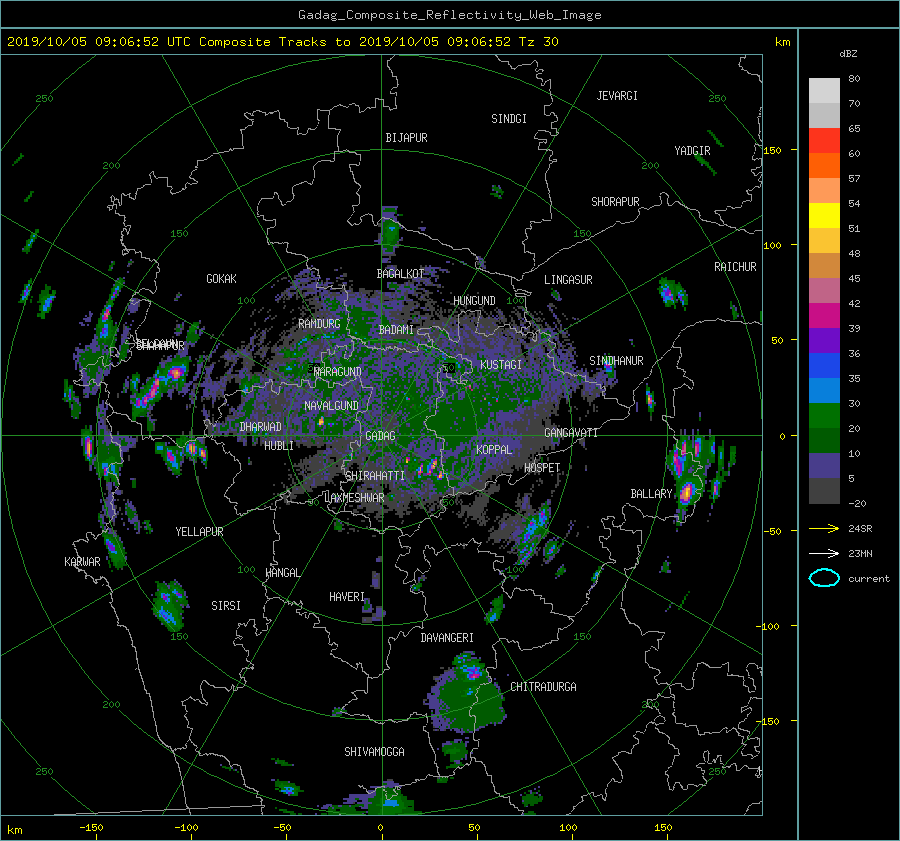
Task: Click the blue 35 dBZ legend swatch
Action: coord(824,366)
